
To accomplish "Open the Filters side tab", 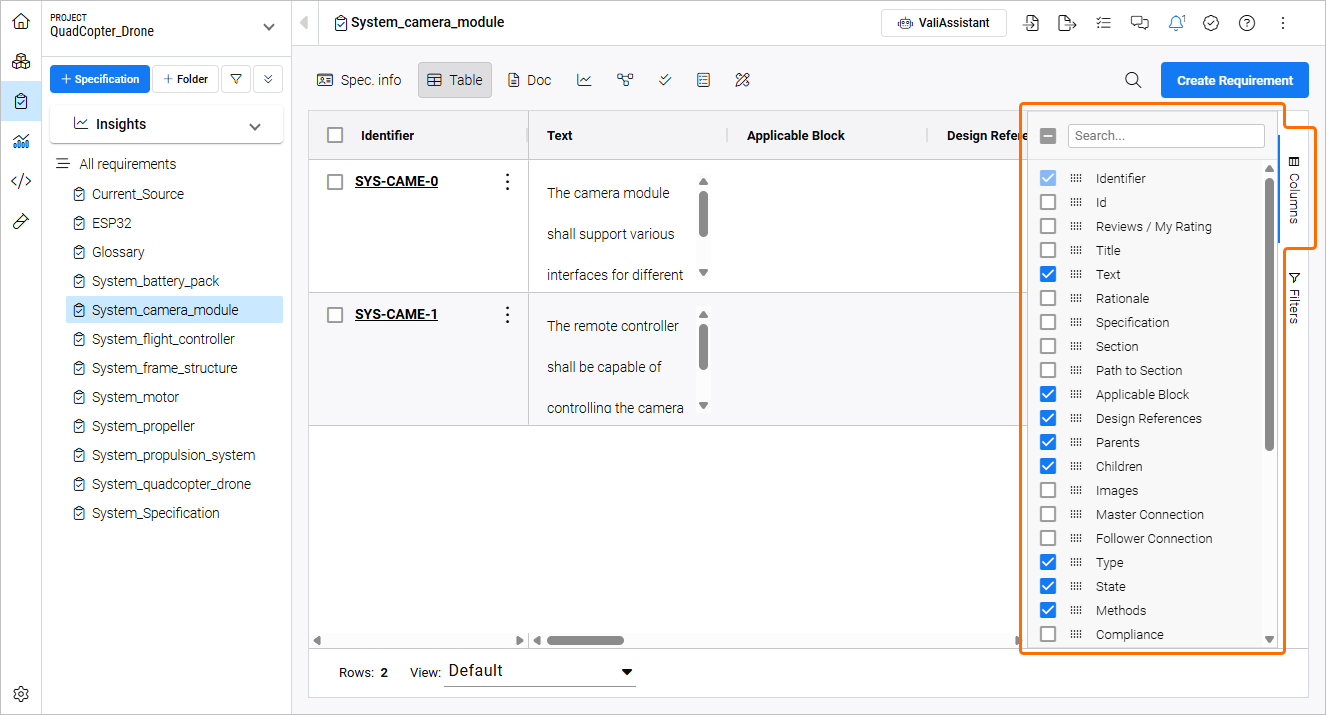I will point(1294,298).
